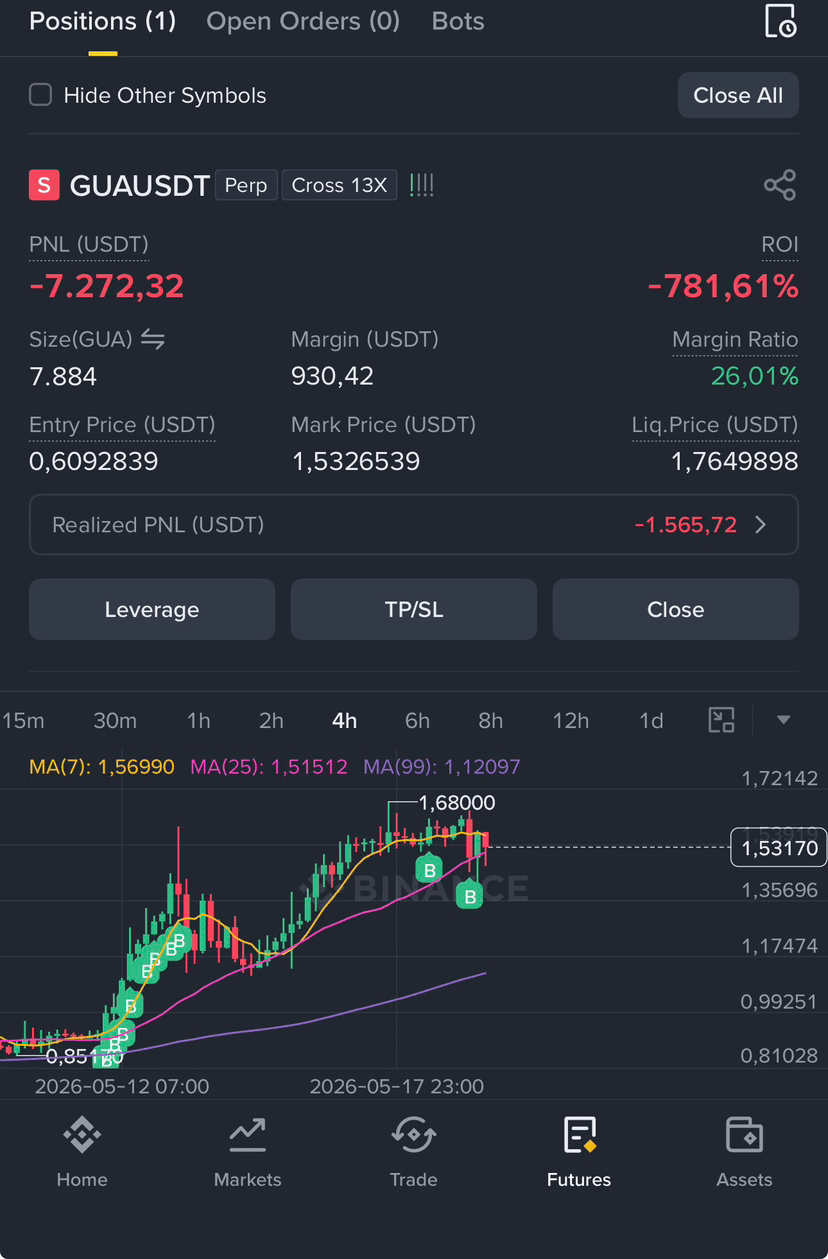Image resolution: width=828 pixels, height=1259 pixels.
Task: Select the 1d chart interval
Action: point(651,720)
